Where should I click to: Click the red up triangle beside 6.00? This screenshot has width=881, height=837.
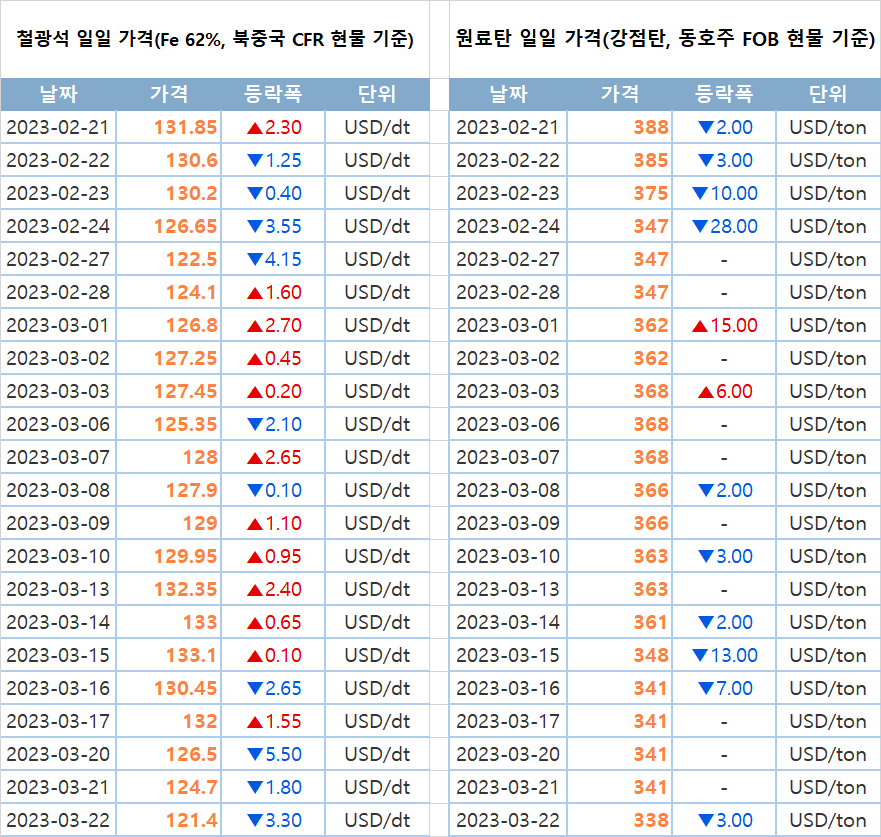(706, 392)
